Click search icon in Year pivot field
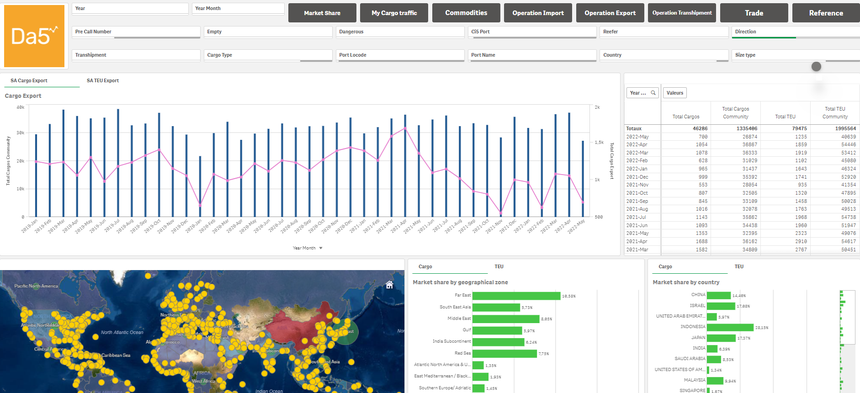Screen dimensions: 860x393 tap(653, 93)
